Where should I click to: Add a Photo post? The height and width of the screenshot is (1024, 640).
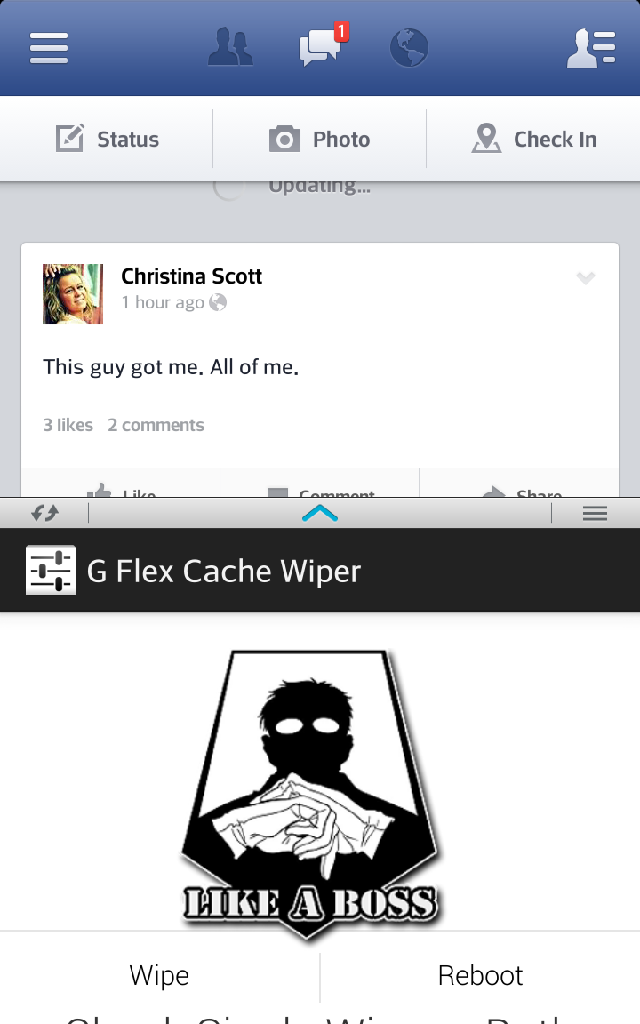pos(319,139)
